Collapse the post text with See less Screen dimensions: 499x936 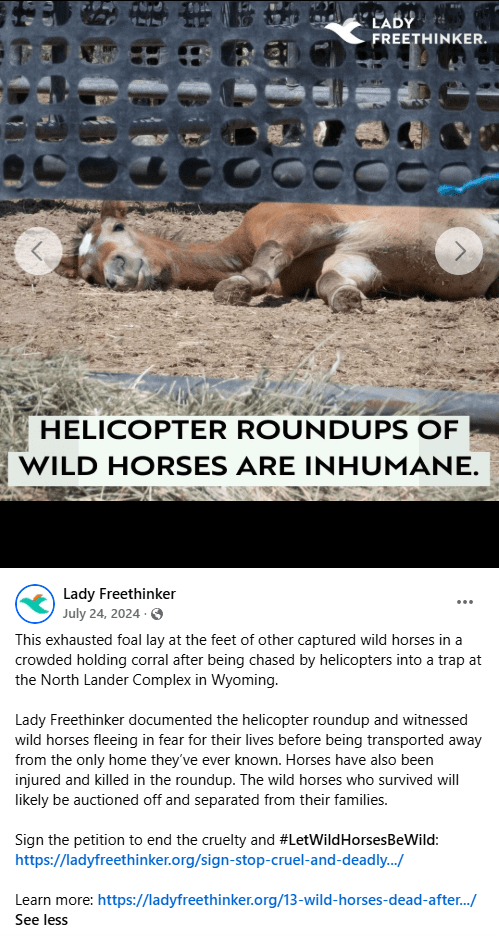point(41,920)
